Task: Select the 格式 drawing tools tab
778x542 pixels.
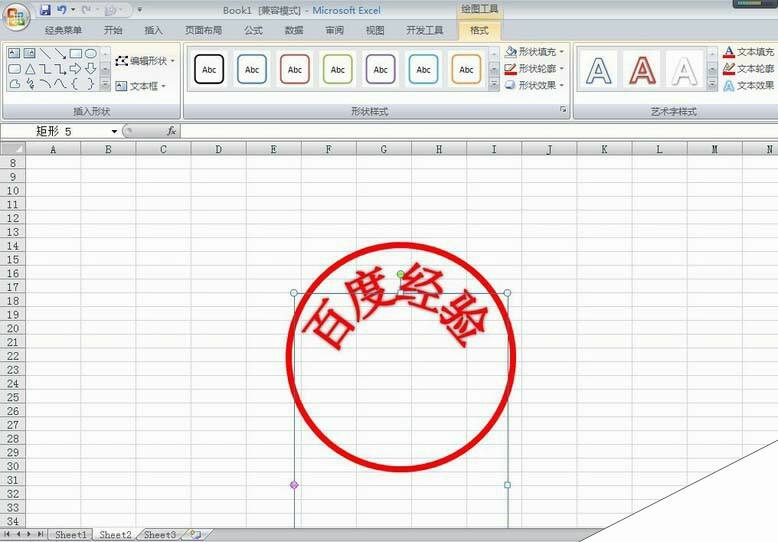Action: (479, 30)
